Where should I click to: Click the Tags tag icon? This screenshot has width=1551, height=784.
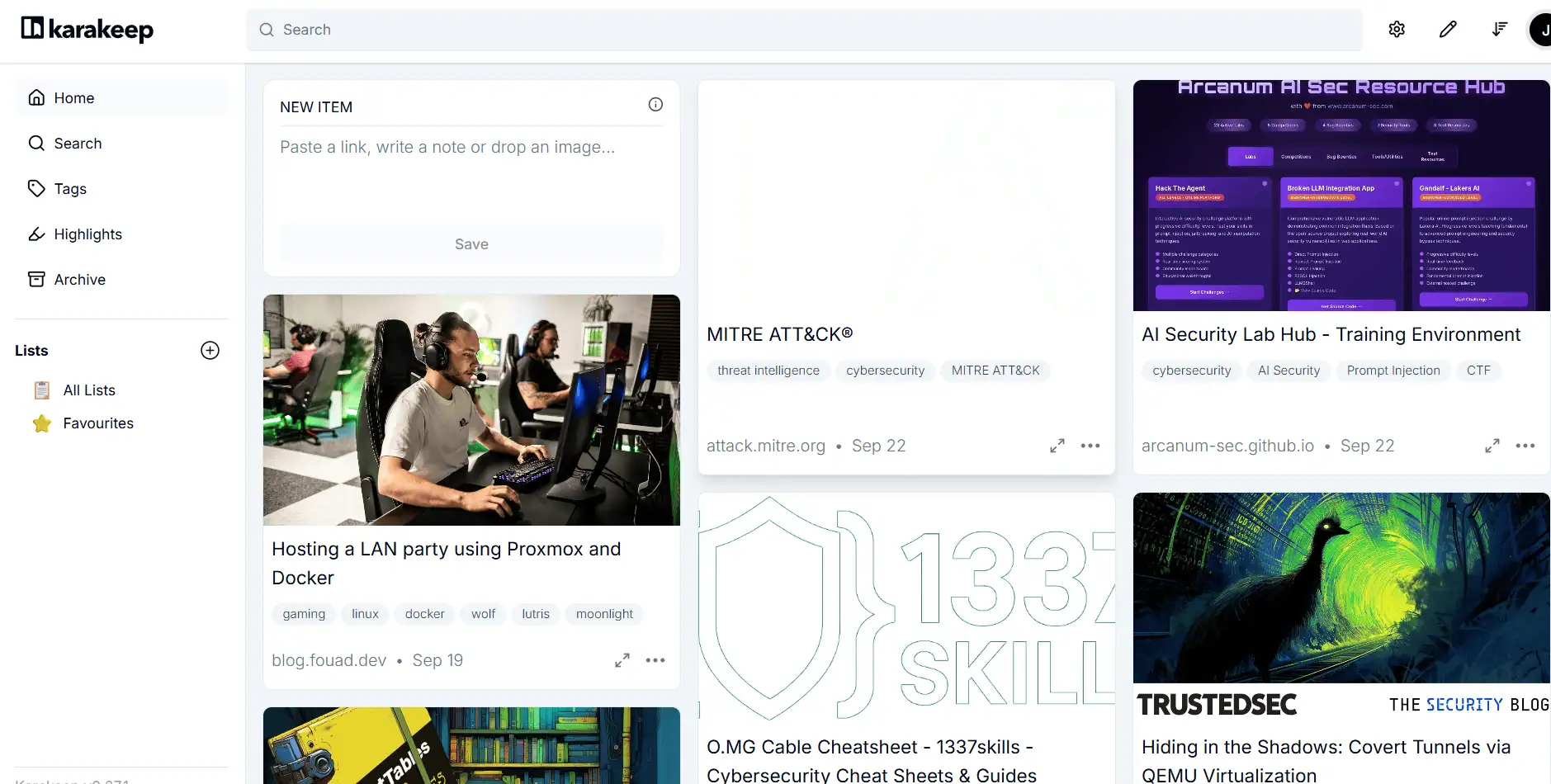(x=36, y=188)
